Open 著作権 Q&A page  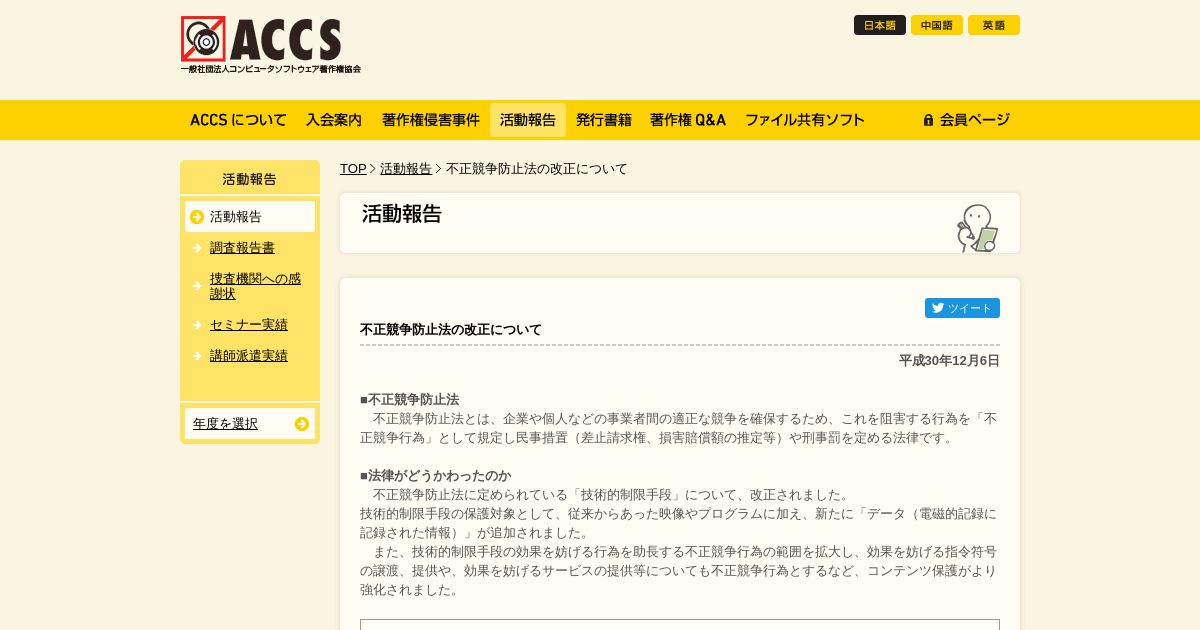[688, 120]
